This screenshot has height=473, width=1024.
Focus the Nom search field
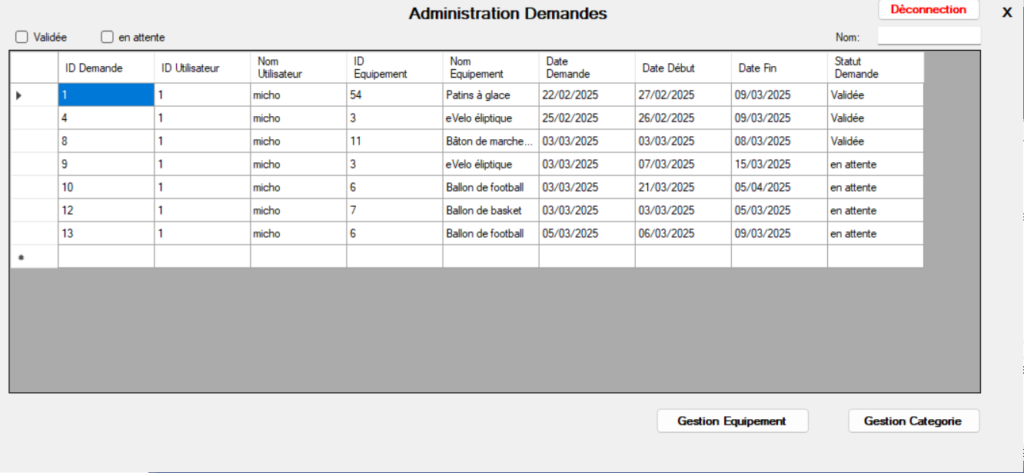pos(928,37)
